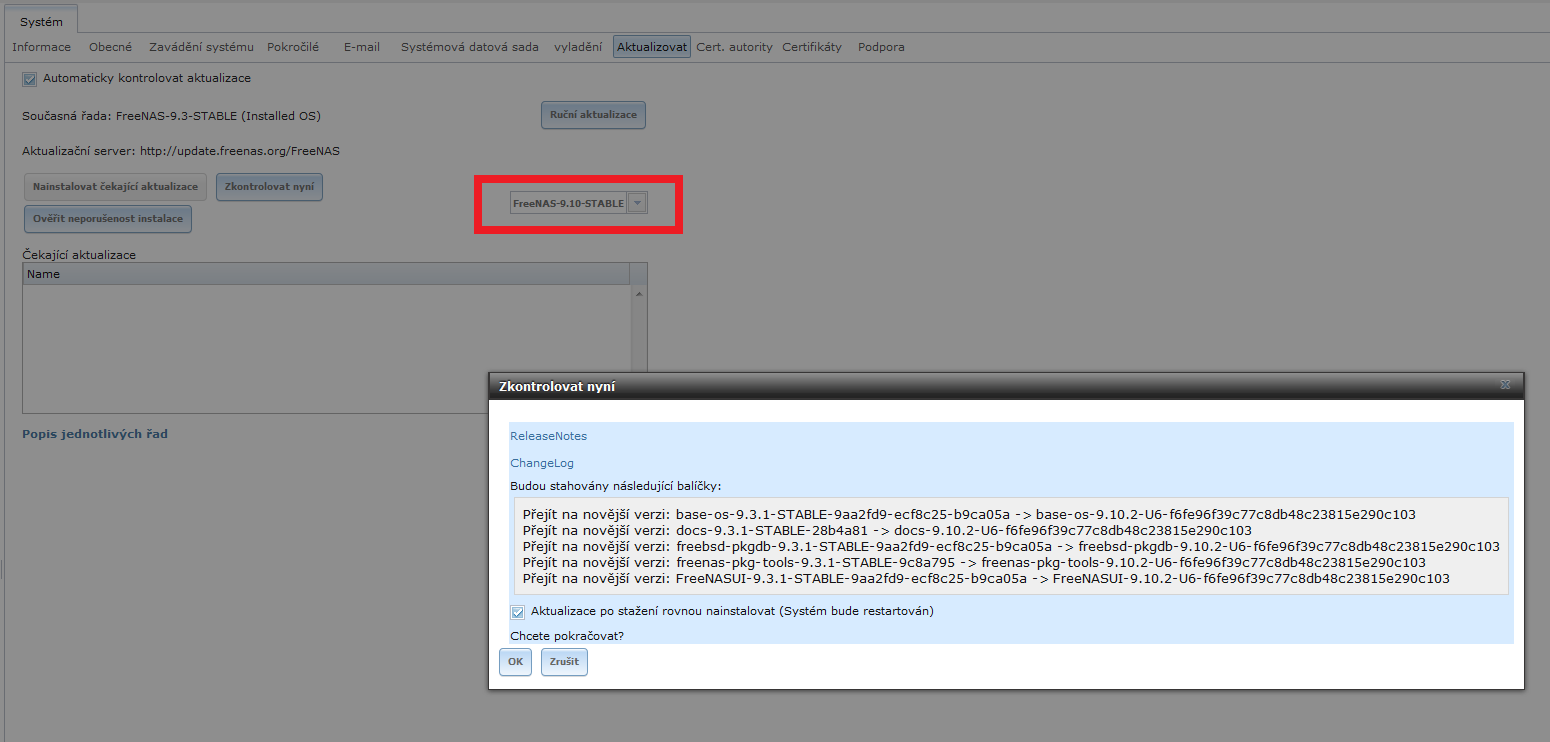
Task: Open the Podpora tab
Action: click(x=881, y=47)
